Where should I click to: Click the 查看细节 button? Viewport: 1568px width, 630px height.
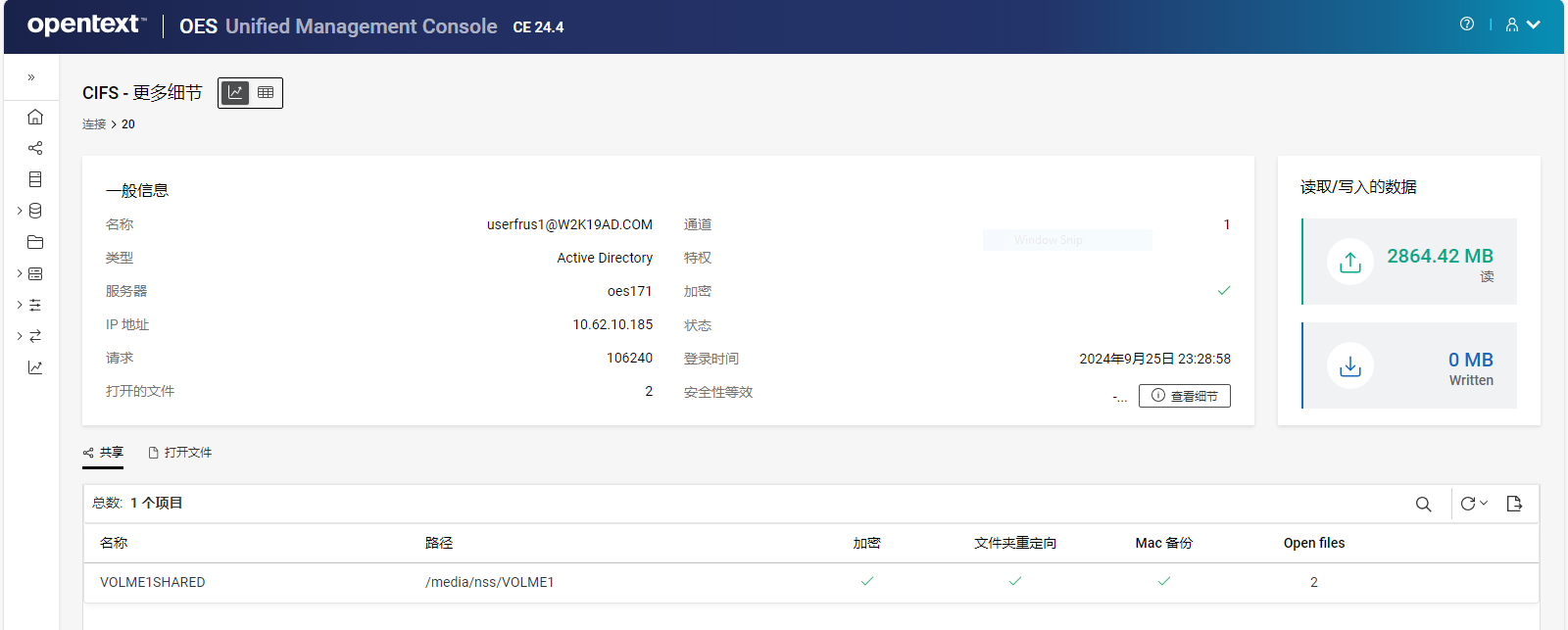(1185, 396)
